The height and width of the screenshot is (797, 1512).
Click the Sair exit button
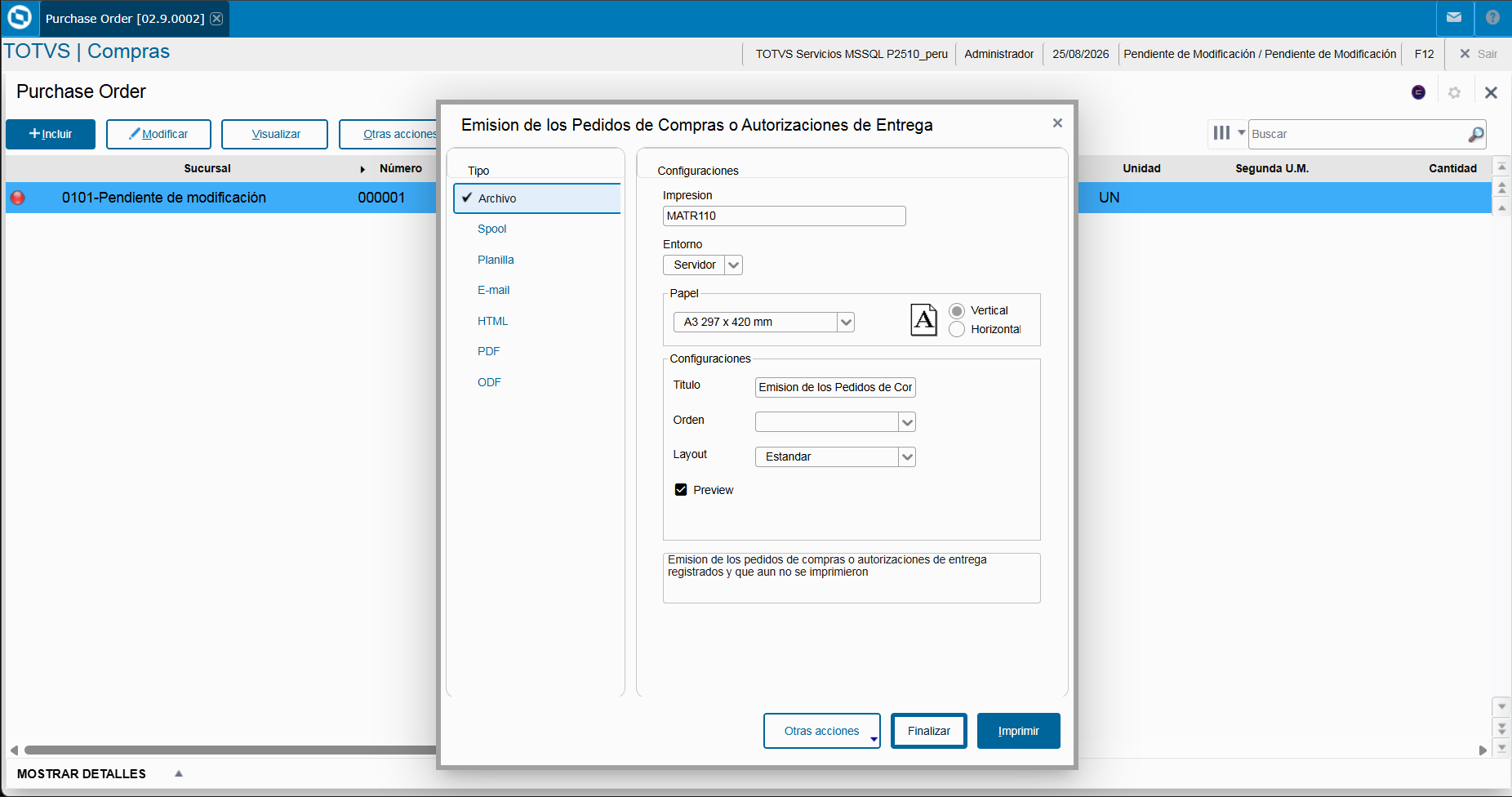point(1478,54)
